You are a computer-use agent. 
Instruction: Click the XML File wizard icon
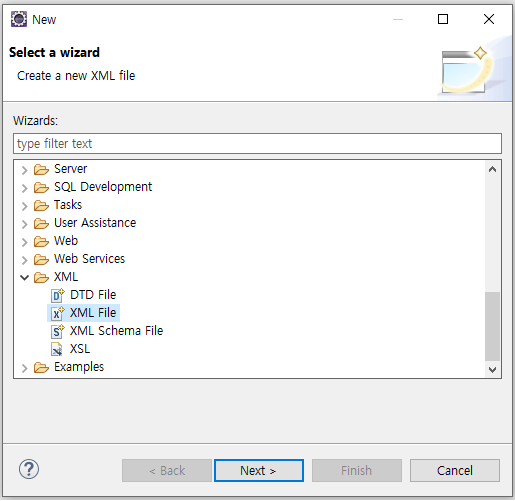tap(58, 313)
